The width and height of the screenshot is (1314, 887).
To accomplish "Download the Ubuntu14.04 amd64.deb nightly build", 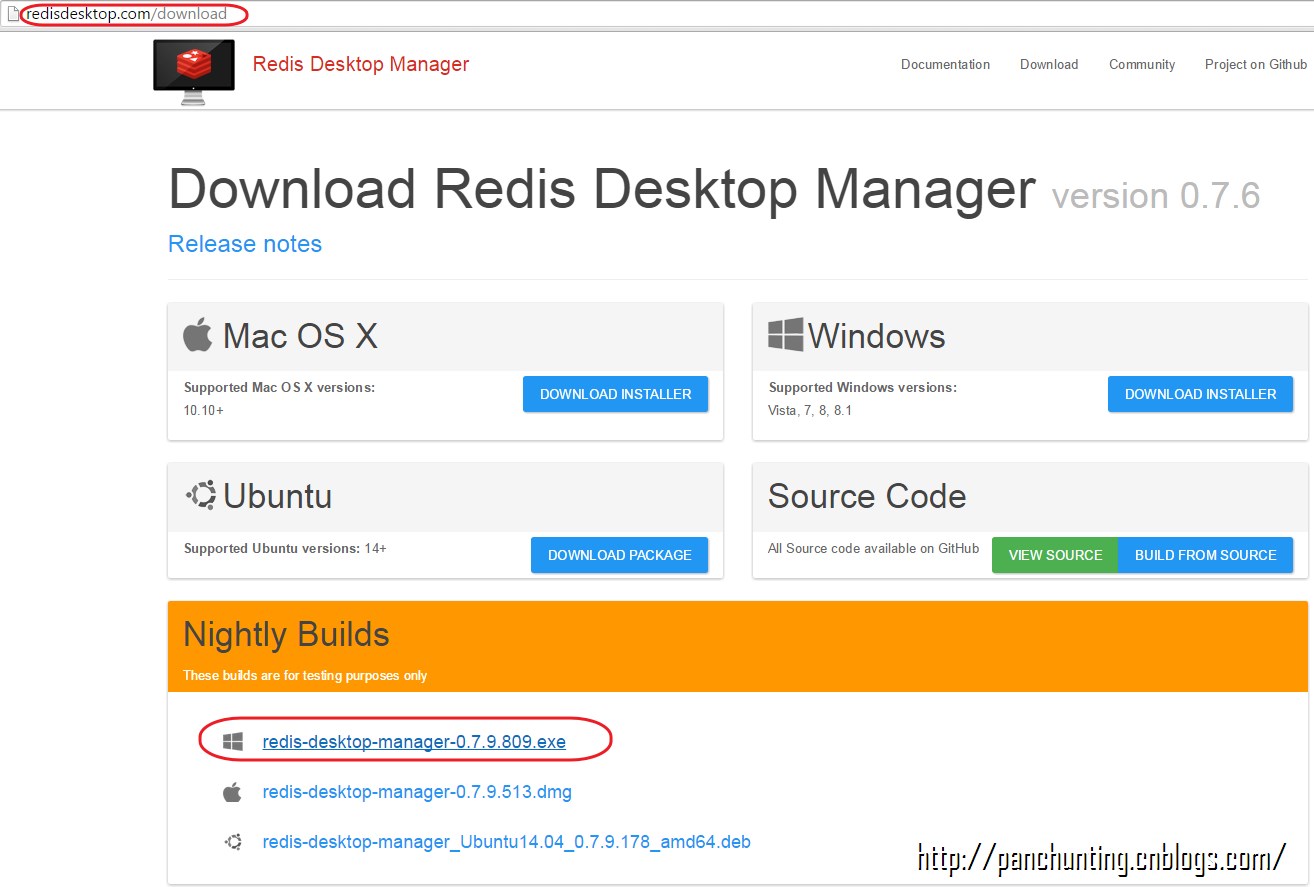I will coord(506,842).
